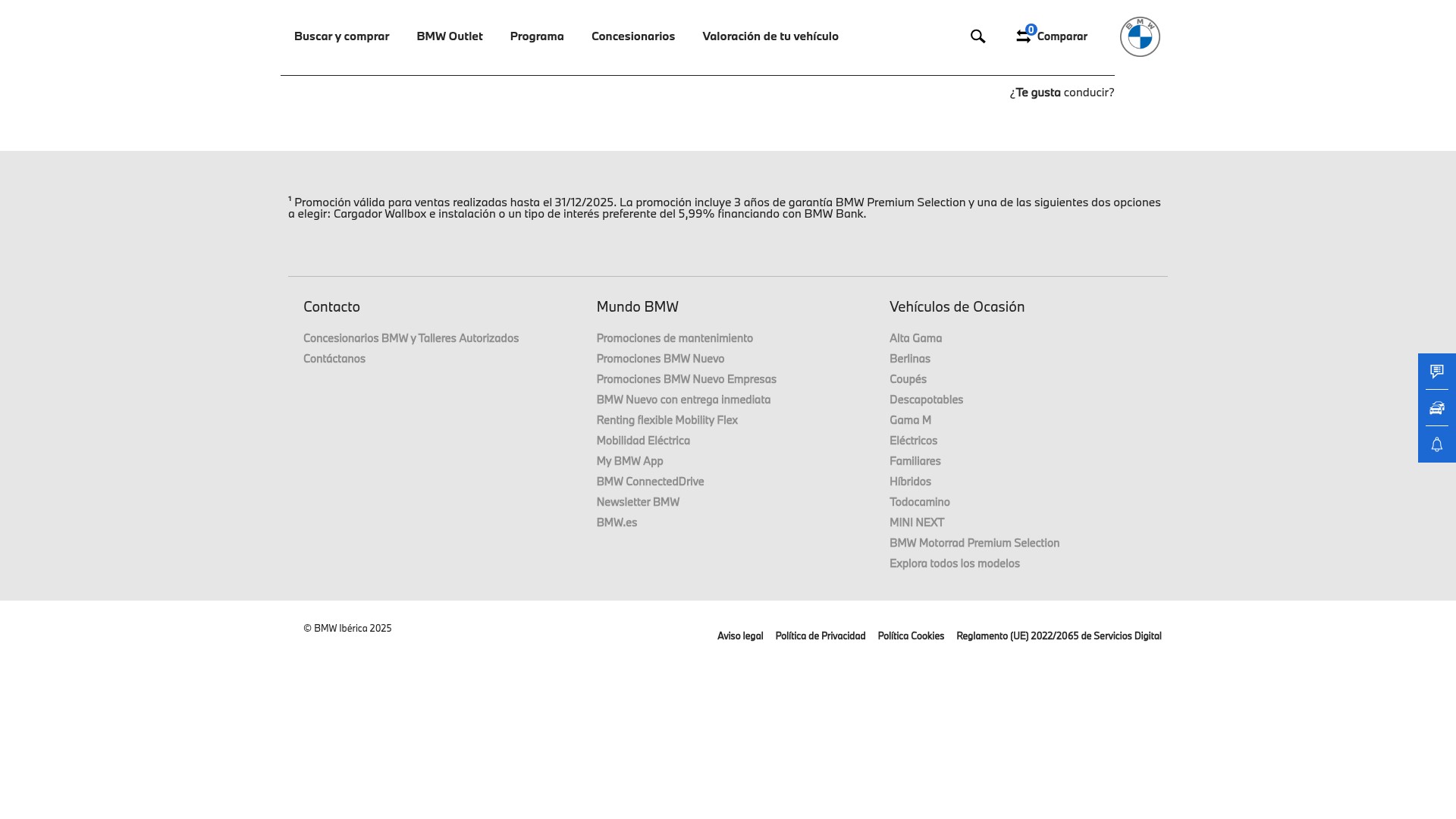Image resolution: width=1456 pixels, height=819 pixels.
Task: Click Vehículos de Ocasión heading
Action: click(957, 306)
